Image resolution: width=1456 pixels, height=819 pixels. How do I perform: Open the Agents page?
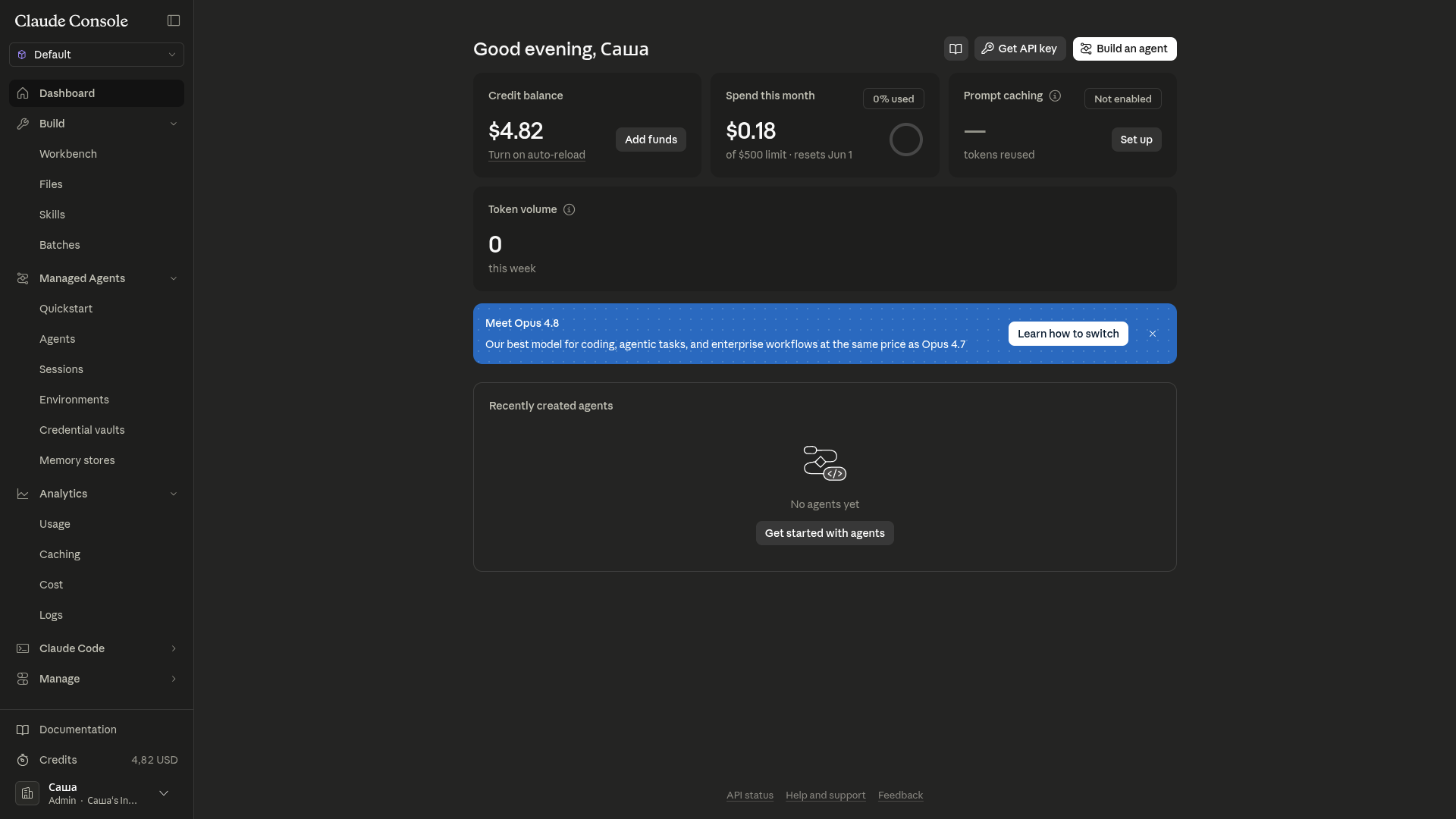(x=96, y=339)
